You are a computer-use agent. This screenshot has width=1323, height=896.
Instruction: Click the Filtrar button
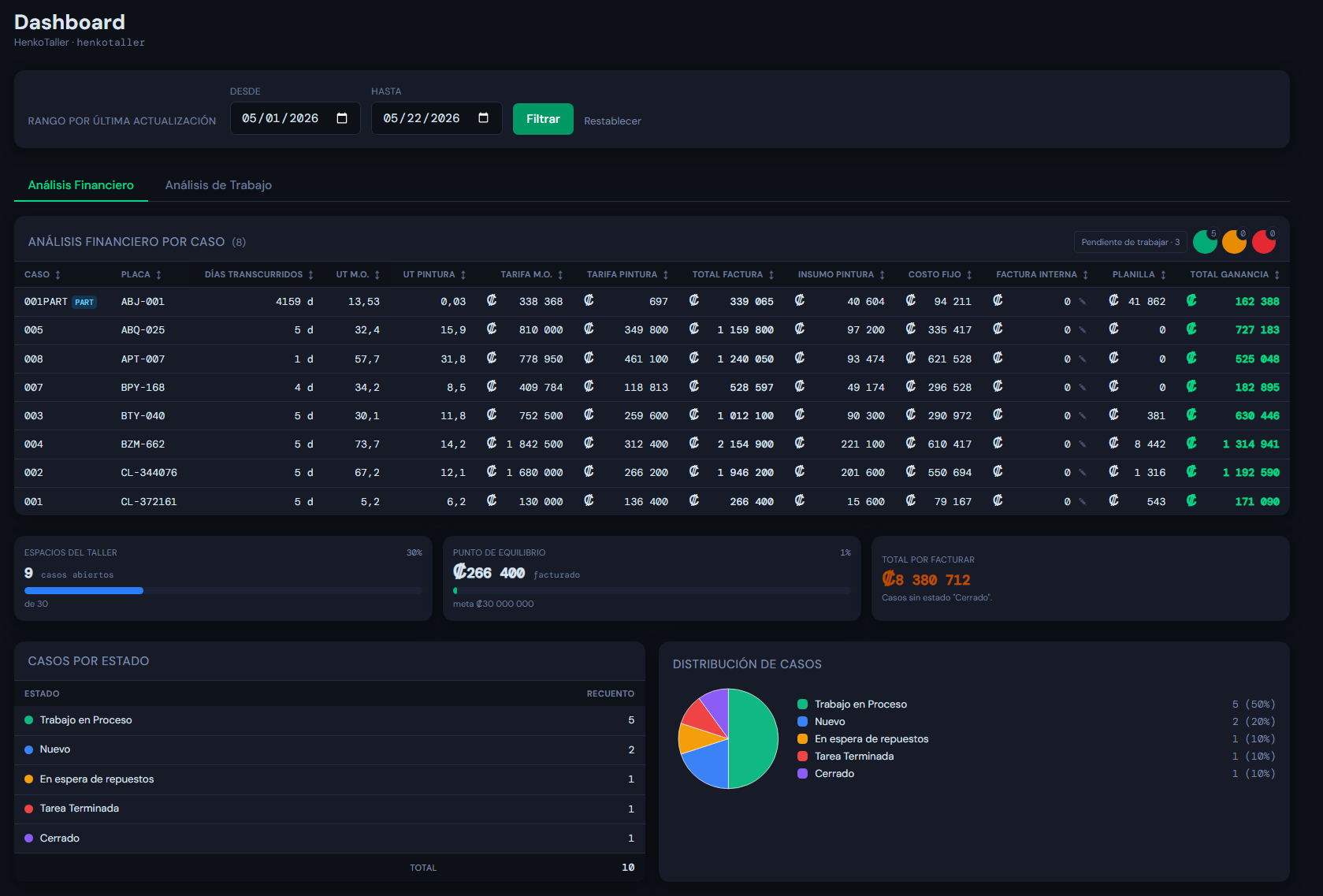point(543,119)
